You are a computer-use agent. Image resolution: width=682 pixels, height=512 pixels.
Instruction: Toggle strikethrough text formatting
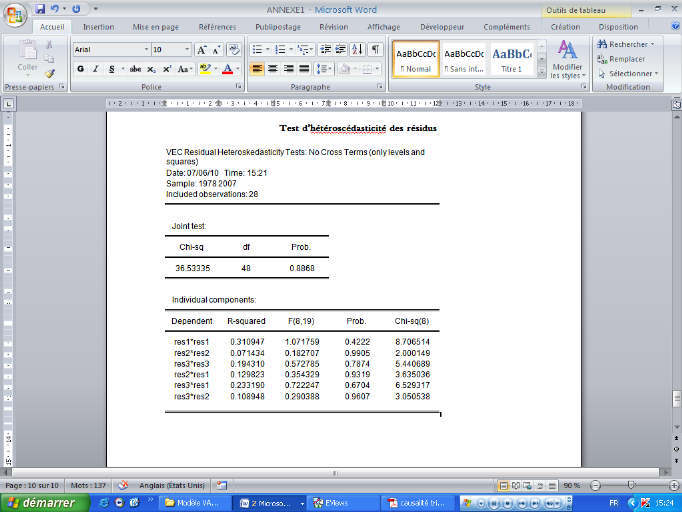click(x=135, y=69)
